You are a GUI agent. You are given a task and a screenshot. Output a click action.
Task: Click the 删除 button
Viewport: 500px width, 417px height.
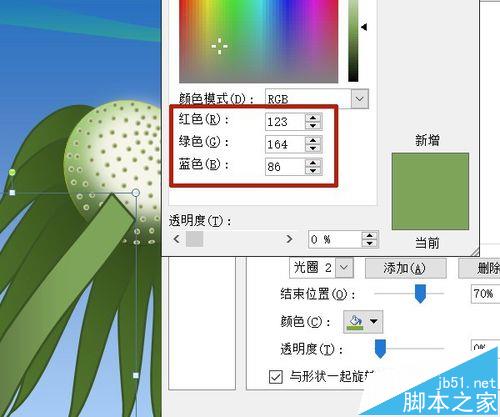[479, 268]
